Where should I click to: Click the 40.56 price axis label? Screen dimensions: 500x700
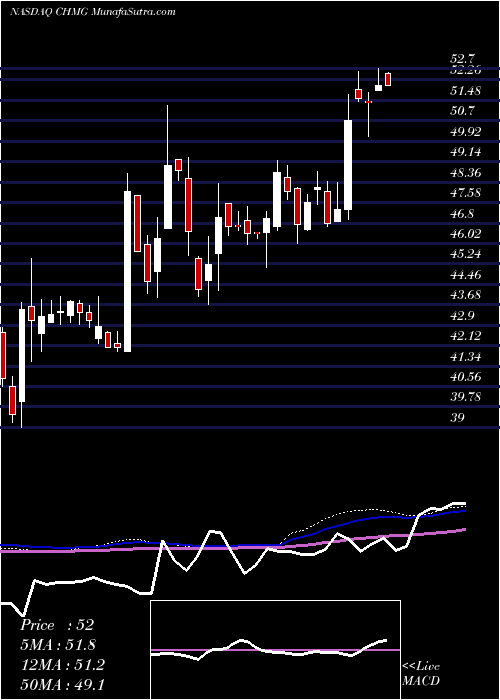466,377
